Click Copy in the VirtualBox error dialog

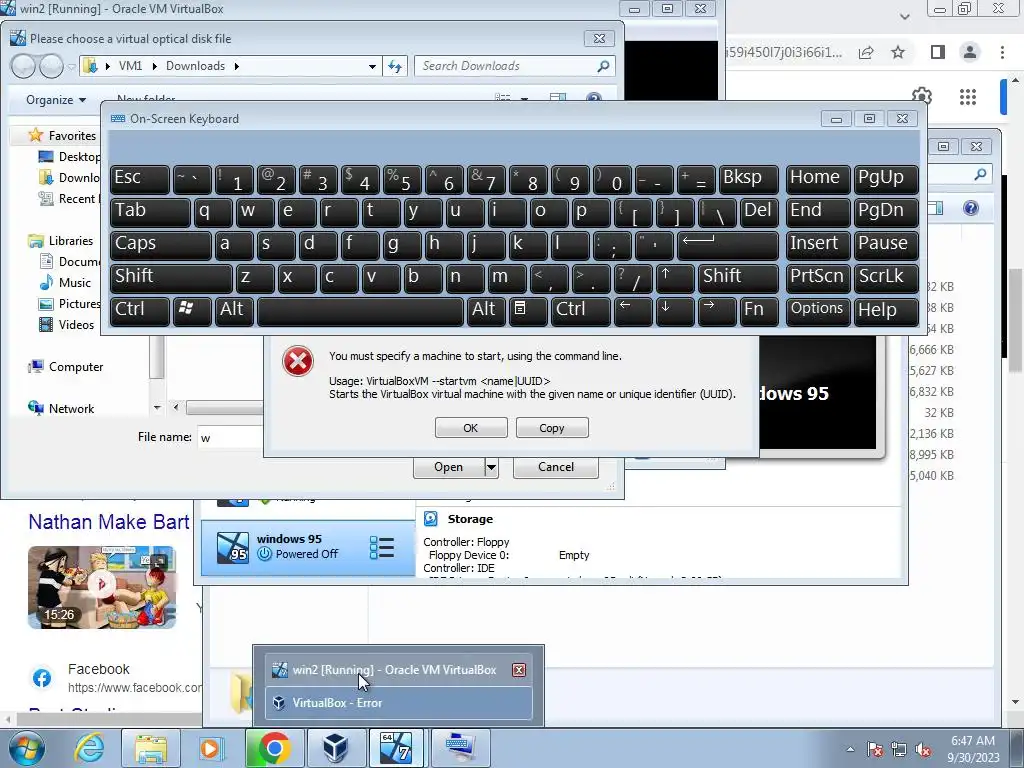pos(552,428)
